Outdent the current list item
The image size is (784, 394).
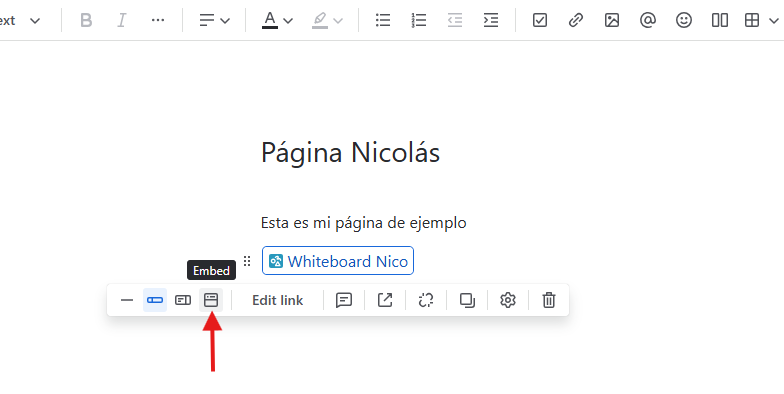[x=454, y=20]
